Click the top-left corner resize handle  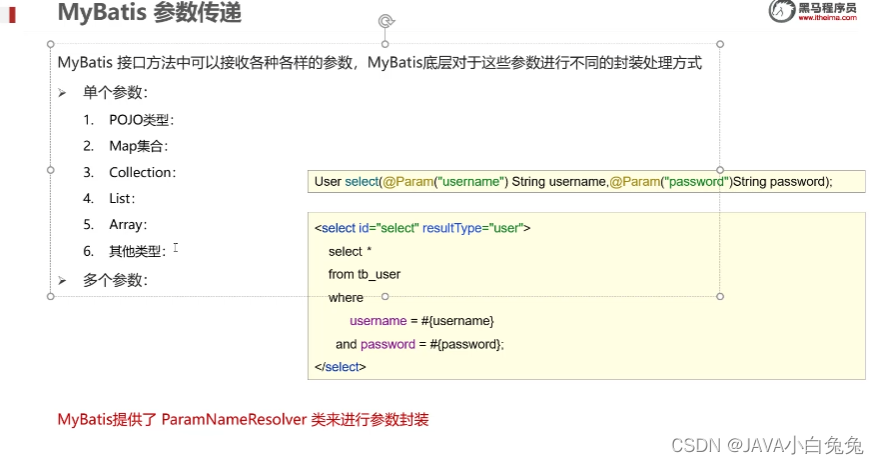pyautogui.click(x=50, y=44)
